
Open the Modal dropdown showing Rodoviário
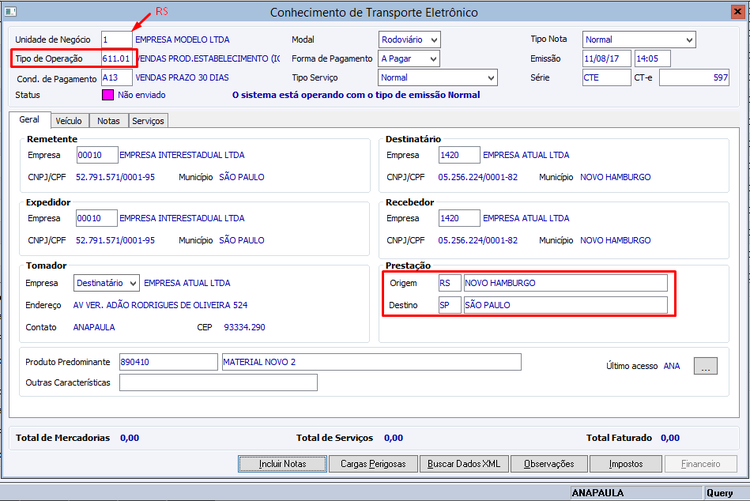tap(409, 40)
